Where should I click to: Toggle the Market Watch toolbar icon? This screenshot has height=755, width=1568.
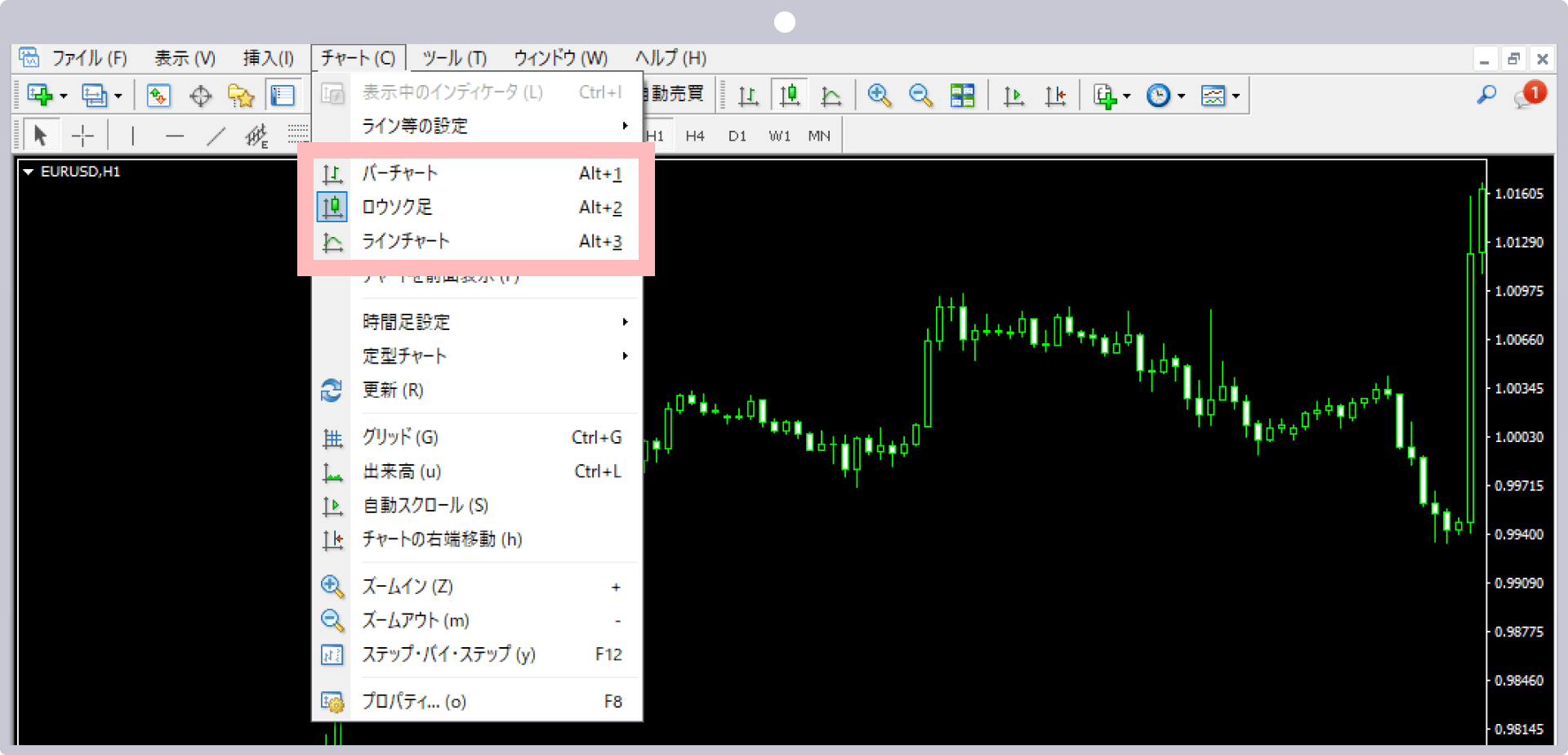click(158, 96)
